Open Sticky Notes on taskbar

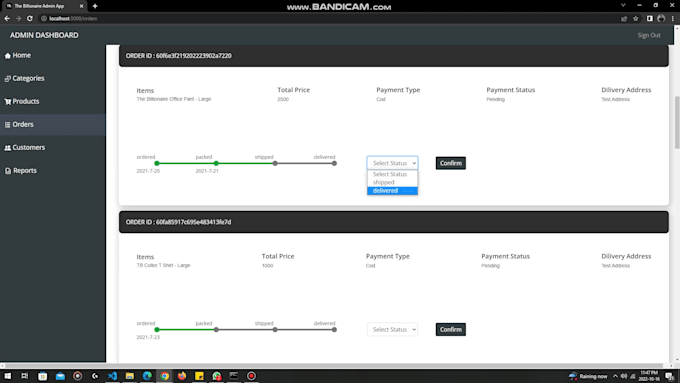(x=199, y=376)
